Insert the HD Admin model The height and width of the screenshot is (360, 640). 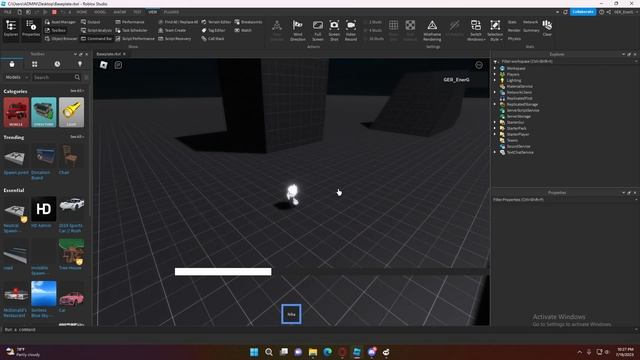point(43,209)
